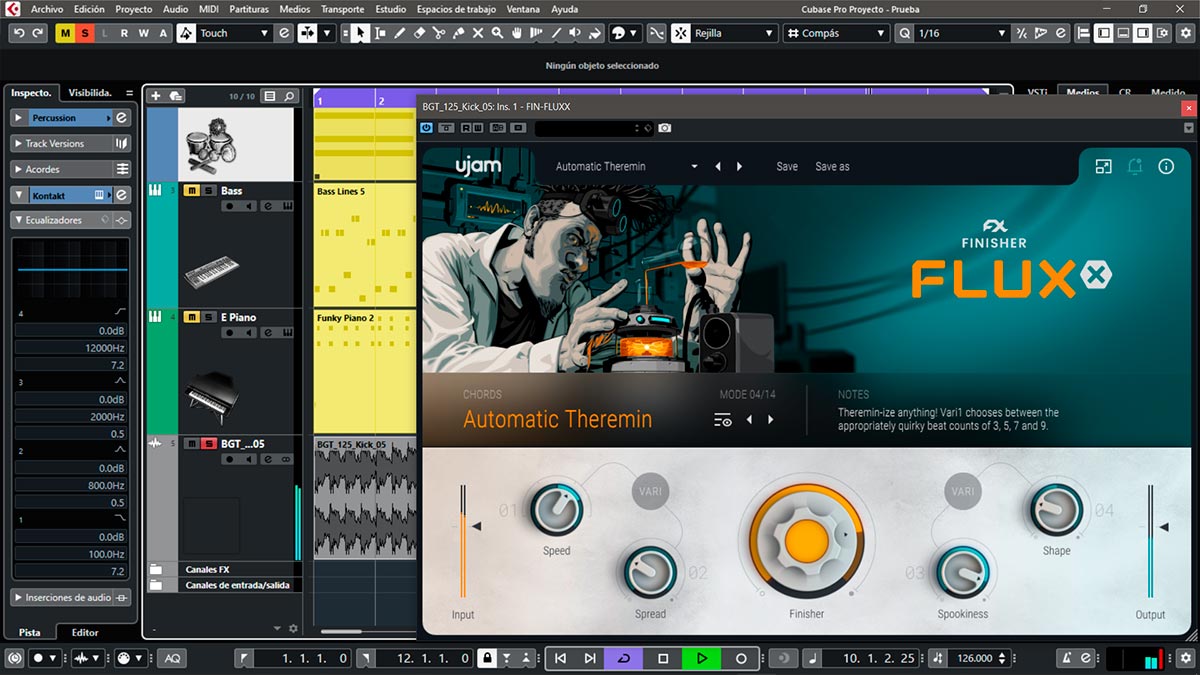The width and height of the screenshot is (1200, 675).
Task: Switch to the Editor tab
Action: click(85, 632)
